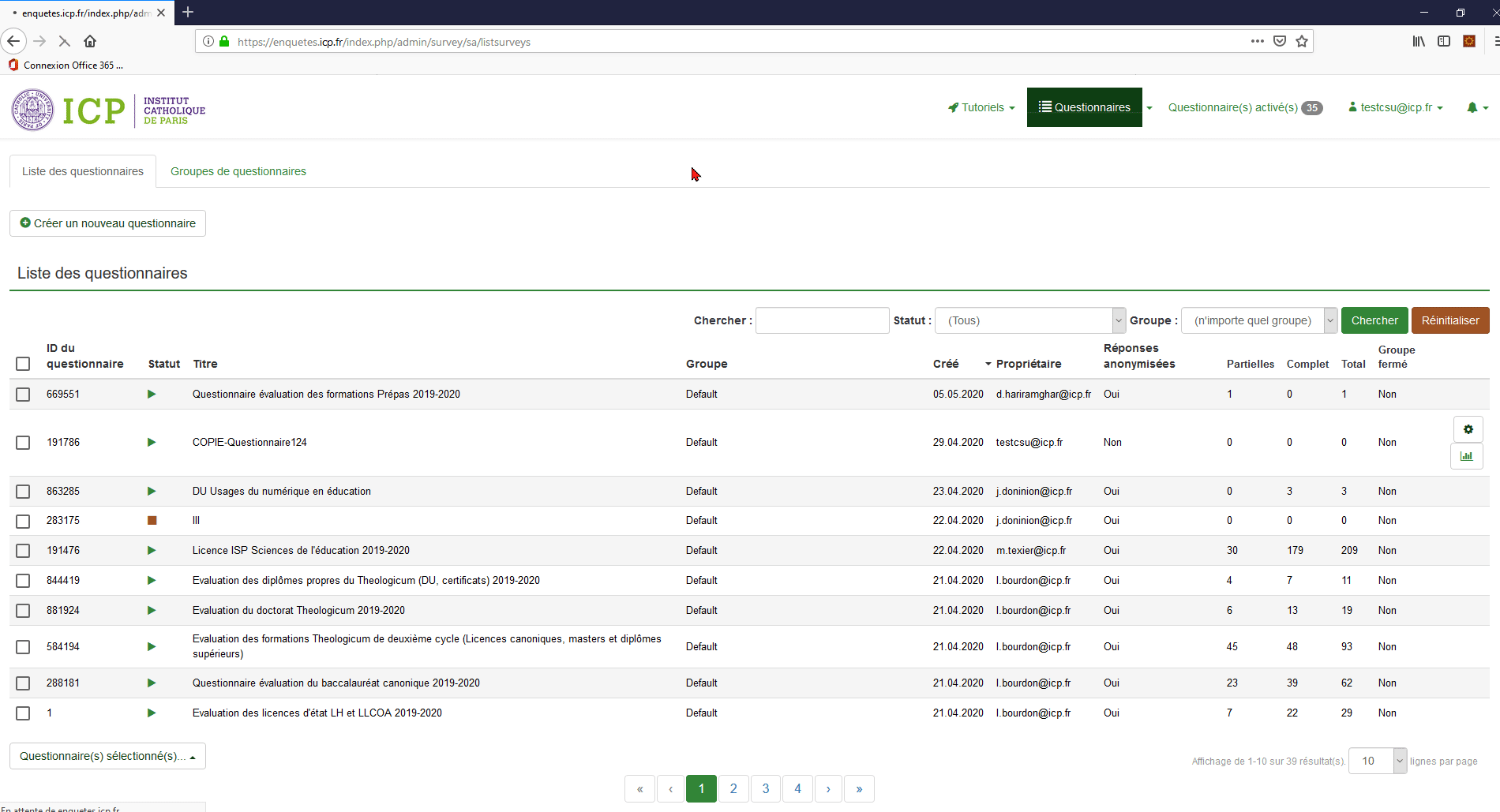Open the Statut filter dropdown
This screenshot has height=812, width=1500.
(x=1029, y=320)
